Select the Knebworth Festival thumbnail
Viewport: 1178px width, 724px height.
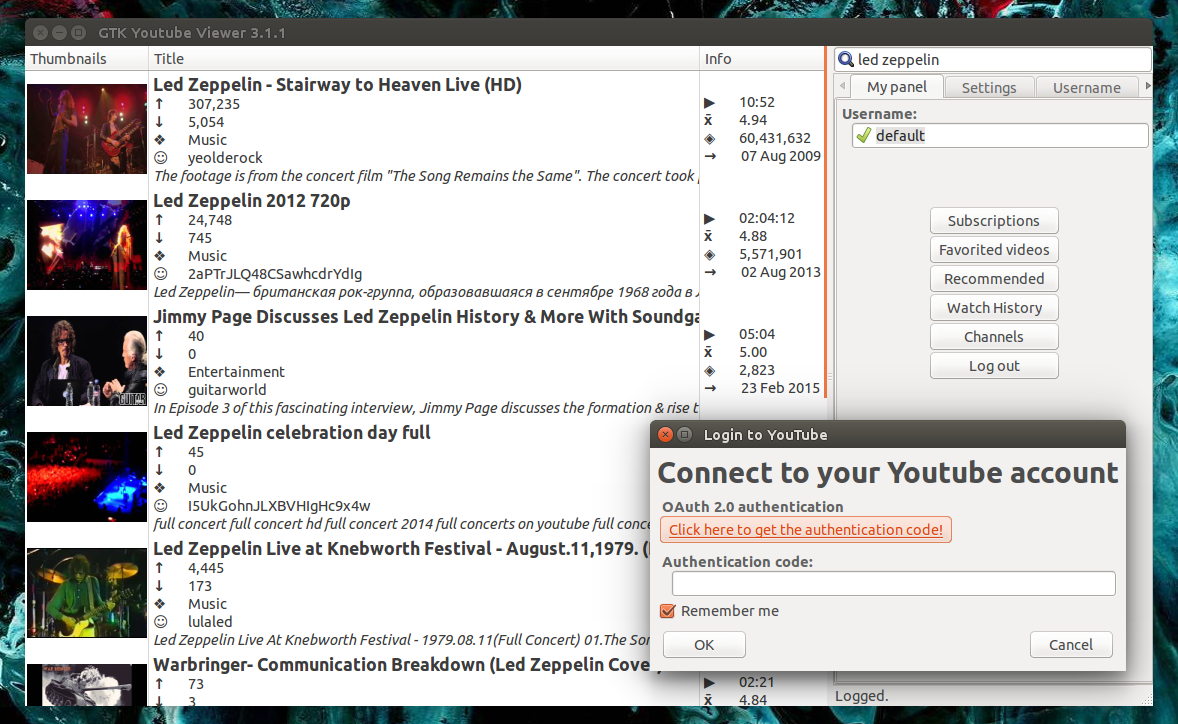tap(86, 593)
